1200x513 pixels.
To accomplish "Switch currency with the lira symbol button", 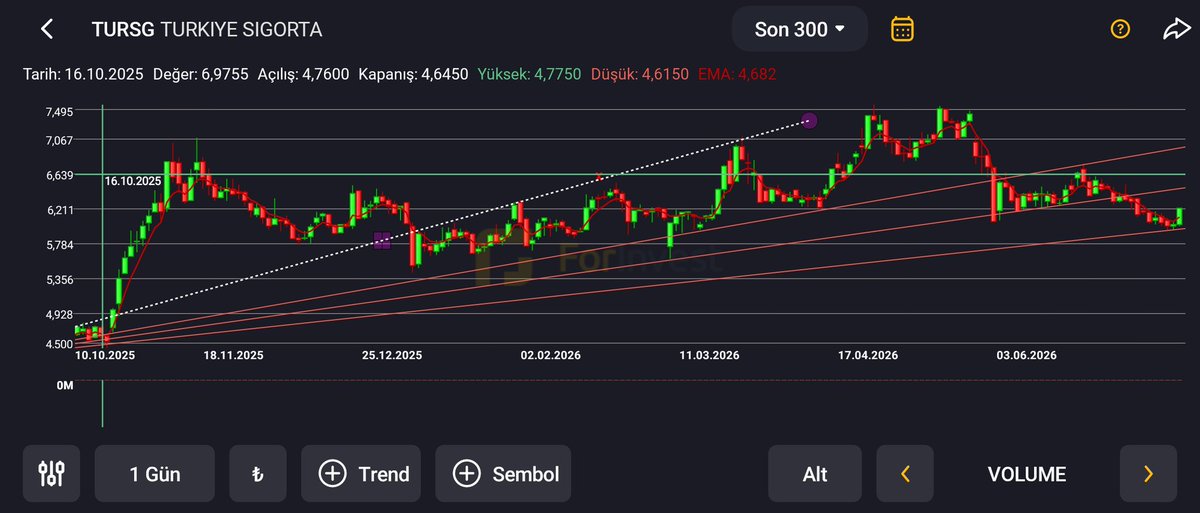I will coord(258,474).
